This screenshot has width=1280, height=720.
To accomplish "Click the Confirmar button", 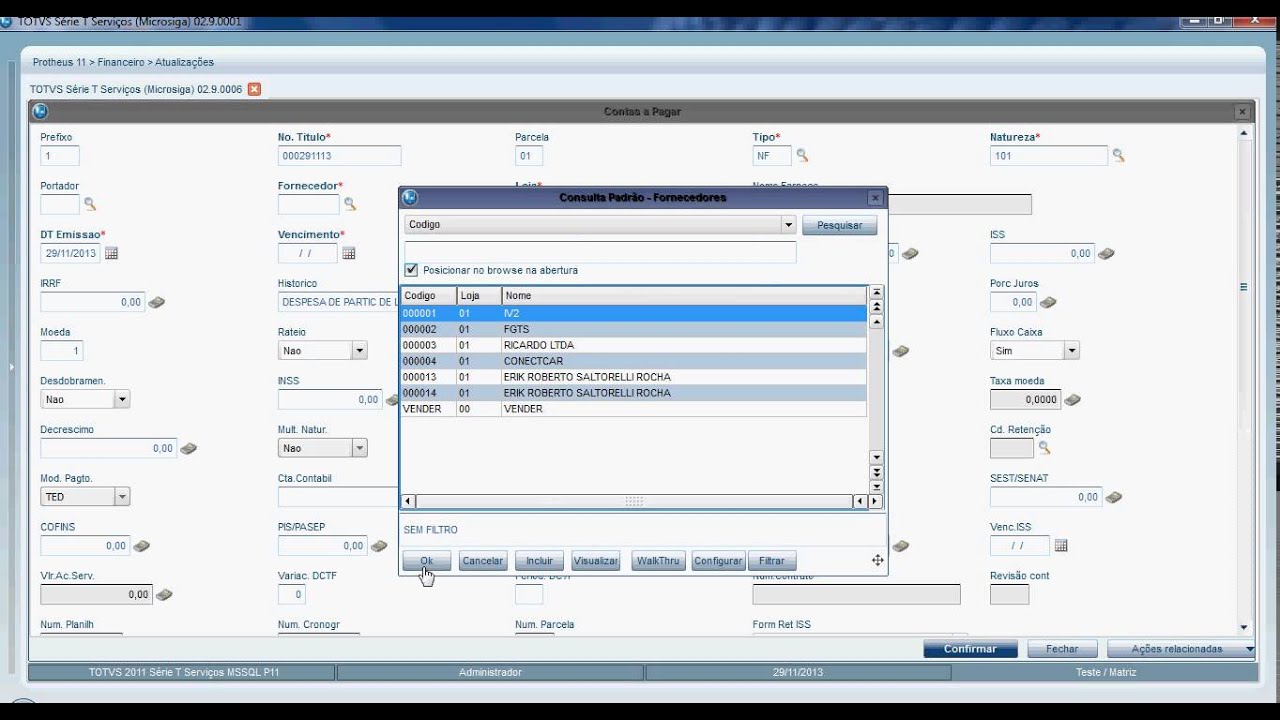I will point(970,649).
